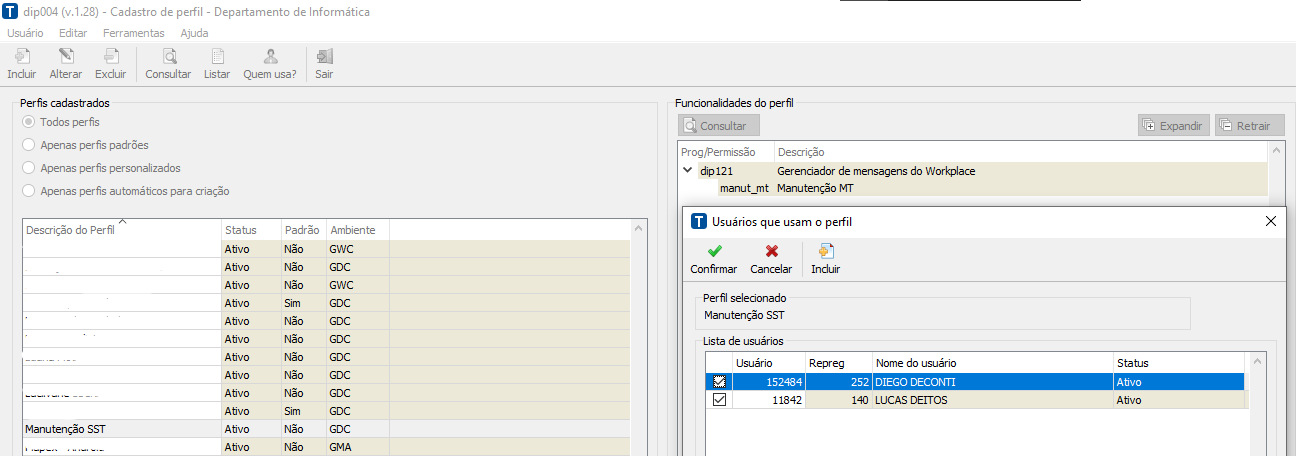This screenshot has height=456, width=1296.
Task: Click the Alterar toolbar icon
Action: point(66,58)
